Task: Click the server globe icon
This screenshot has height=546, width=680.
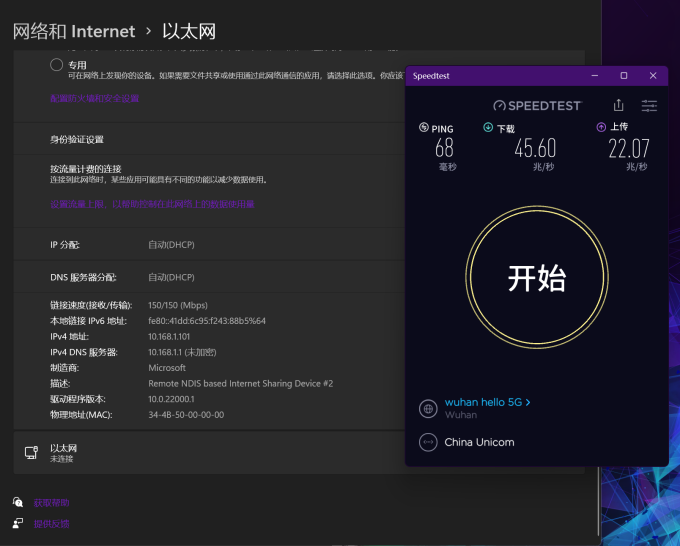Action: [x=428, y=409]
